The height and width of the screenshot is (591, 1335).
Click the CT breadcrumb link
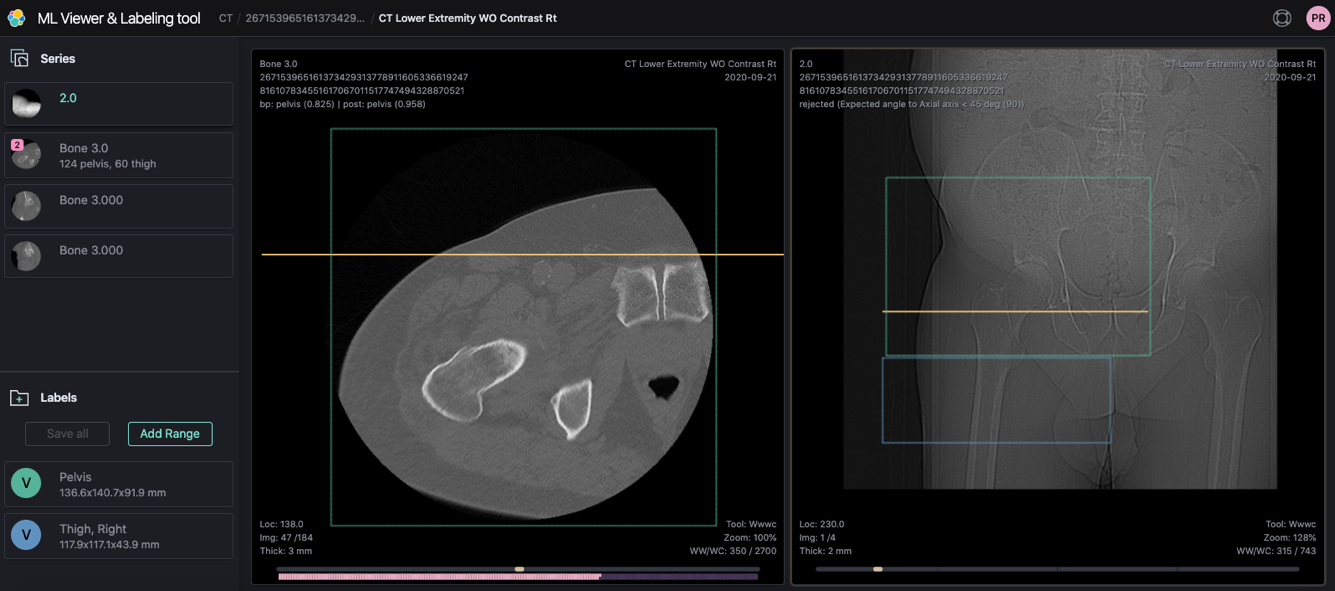pyautogui.click(x=226, y=18)
